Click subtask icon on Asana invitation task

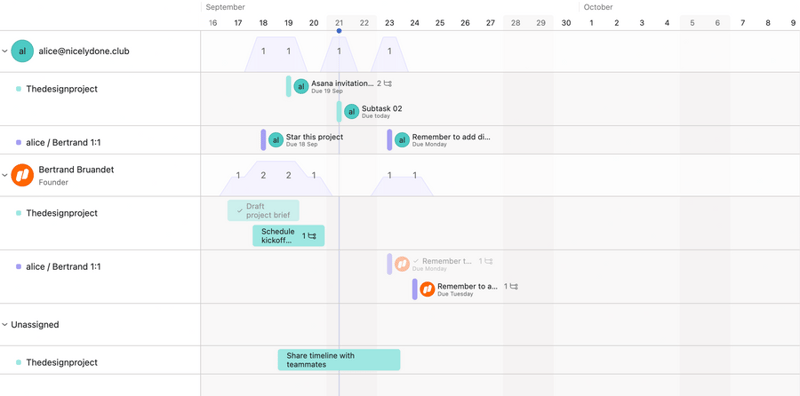click(x=388, y=83)
